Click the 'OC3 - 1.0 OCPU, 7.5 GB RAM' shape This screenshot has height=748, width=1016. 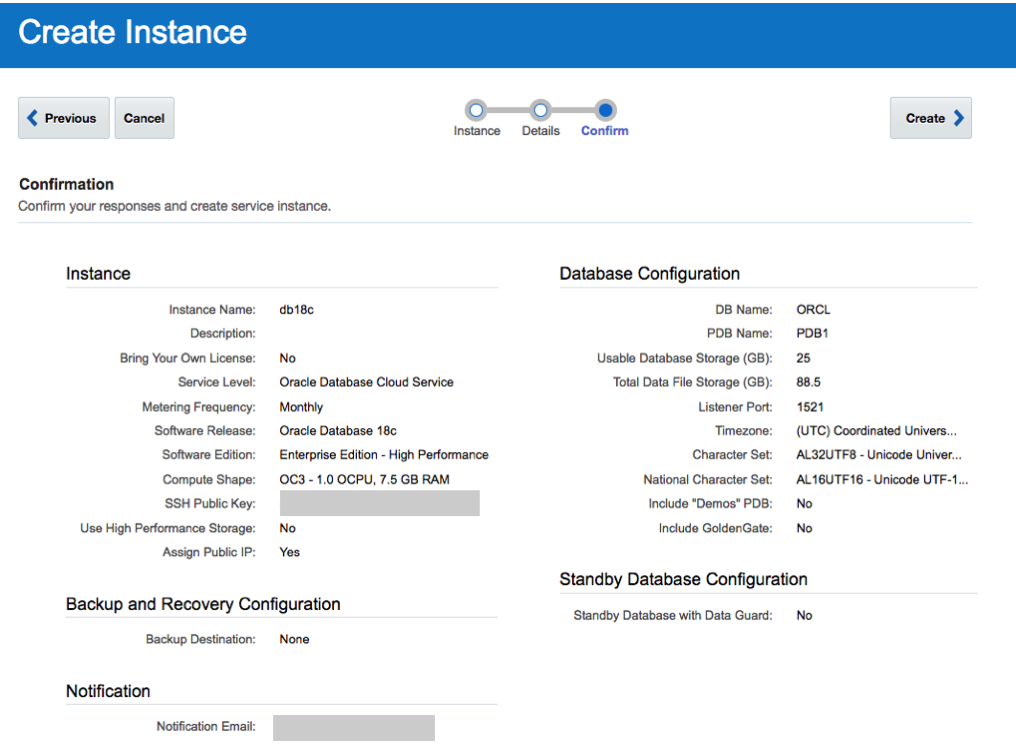[364, 480]
